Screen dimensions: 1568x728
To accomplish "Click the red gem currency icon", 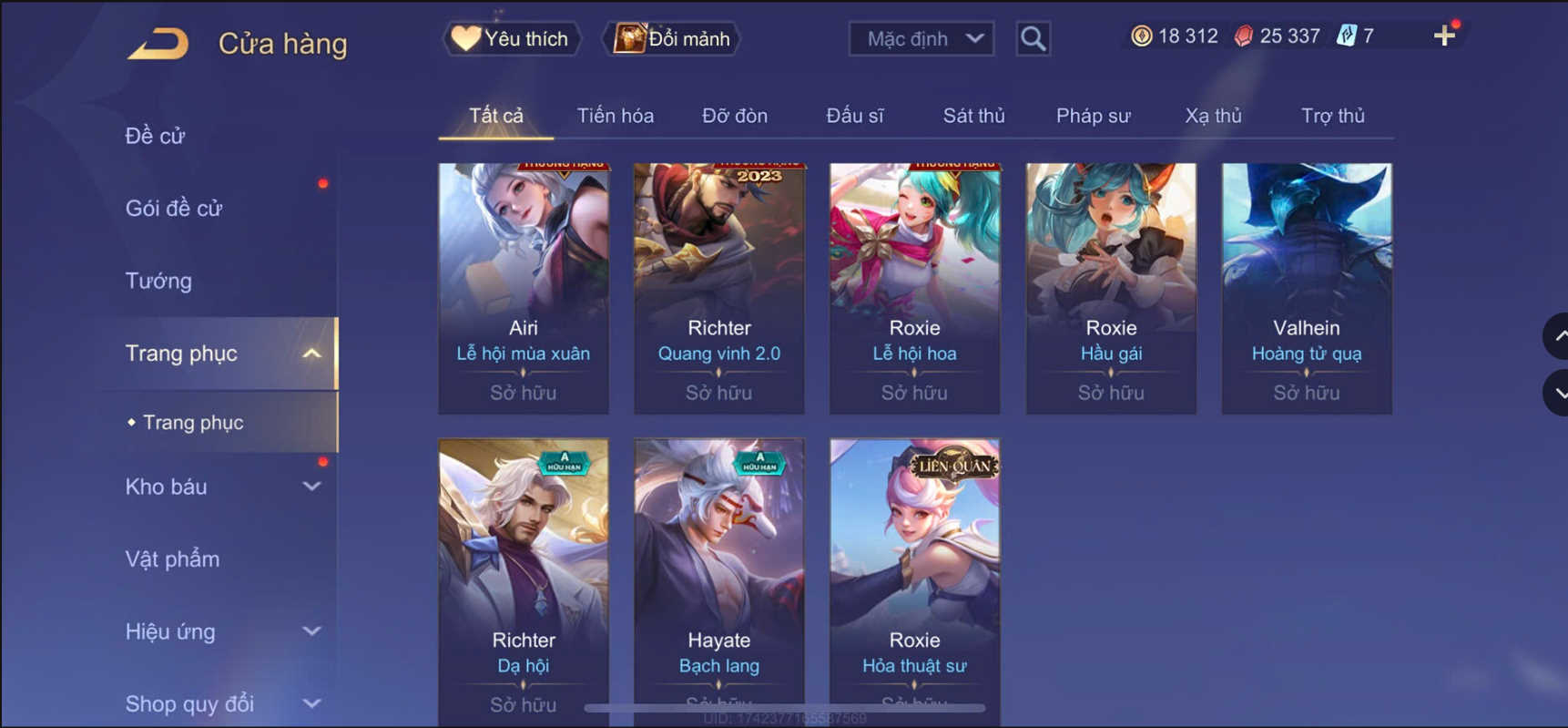I will pos(1243,36).
